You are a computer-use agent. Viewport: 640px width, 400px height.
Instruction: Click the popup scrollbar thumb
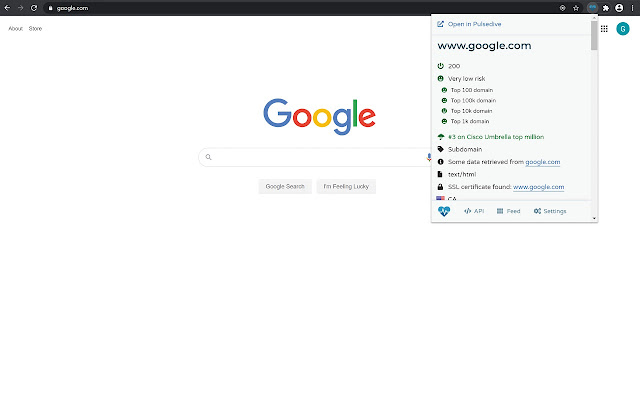click(x=594, y=35)
